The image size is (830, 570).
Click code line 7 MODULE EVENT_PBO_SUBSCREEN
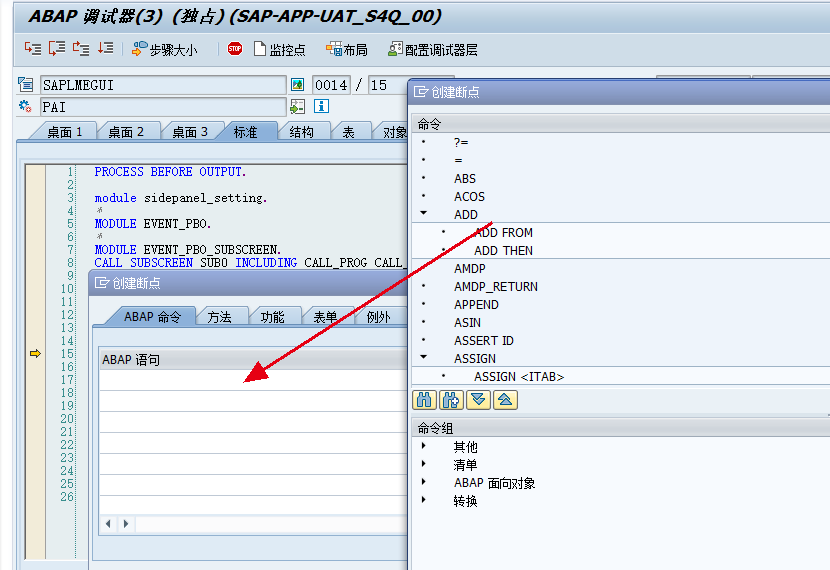[x=187, y=249]
